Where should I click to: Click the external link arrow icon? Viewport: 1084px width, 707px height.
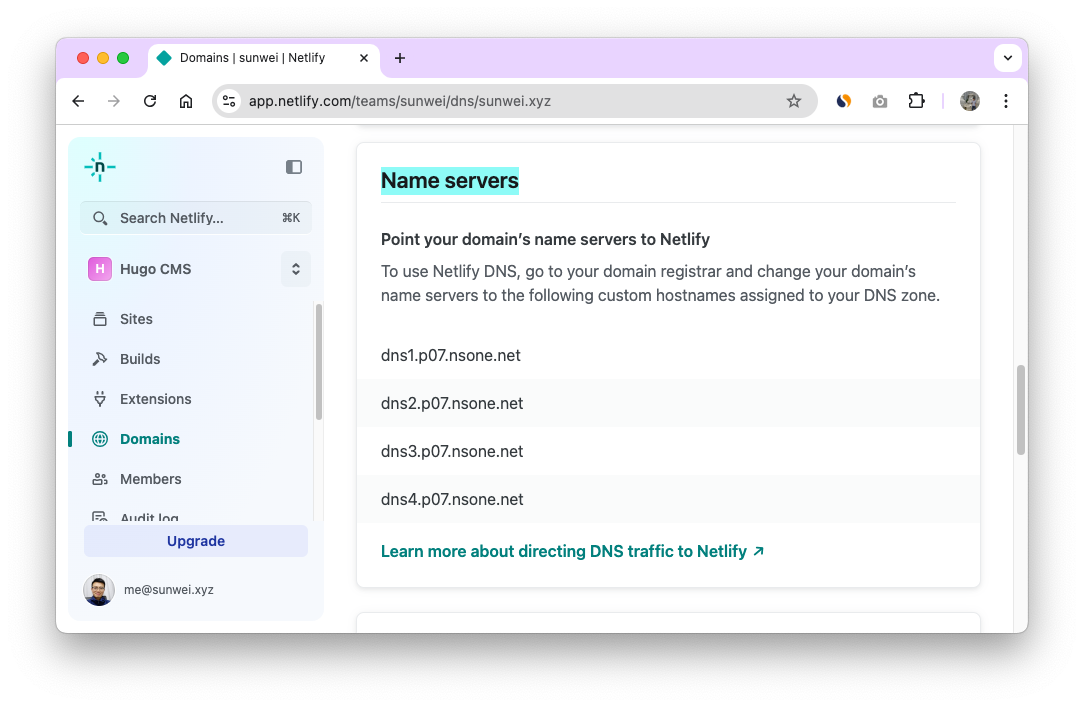point(758,552)
